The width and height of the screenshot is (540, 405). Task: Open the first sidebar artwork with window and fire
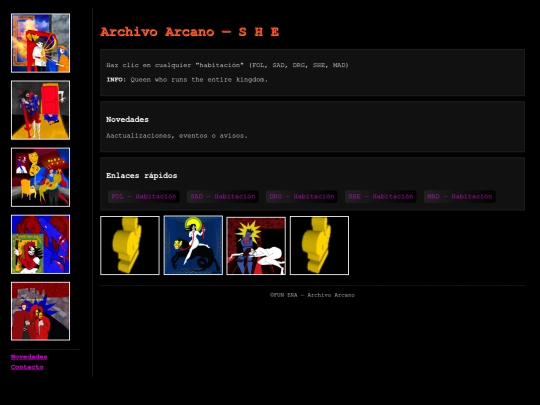(40, 43)
